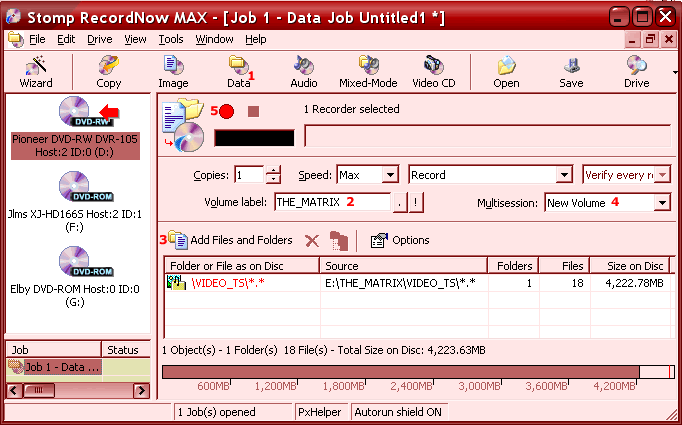The image size is (682, 425).
Task: Open the Verify every dropdown
Action: click(662, 175)
